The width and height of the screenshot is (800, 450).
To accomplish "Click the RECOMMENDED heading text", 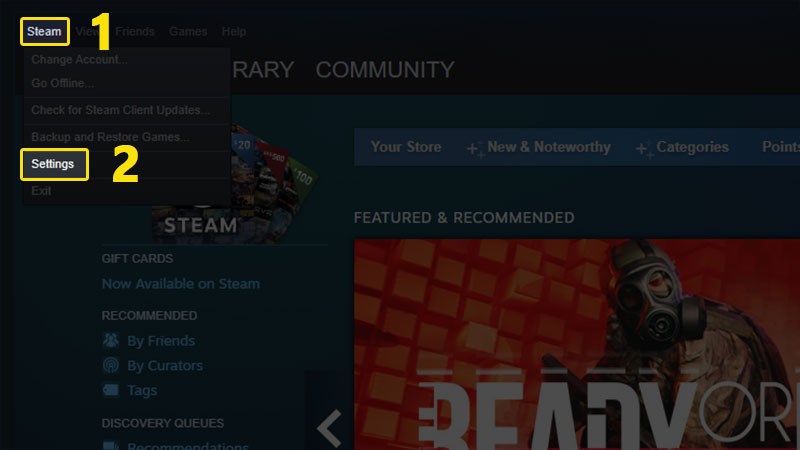I will coord(149,316).
